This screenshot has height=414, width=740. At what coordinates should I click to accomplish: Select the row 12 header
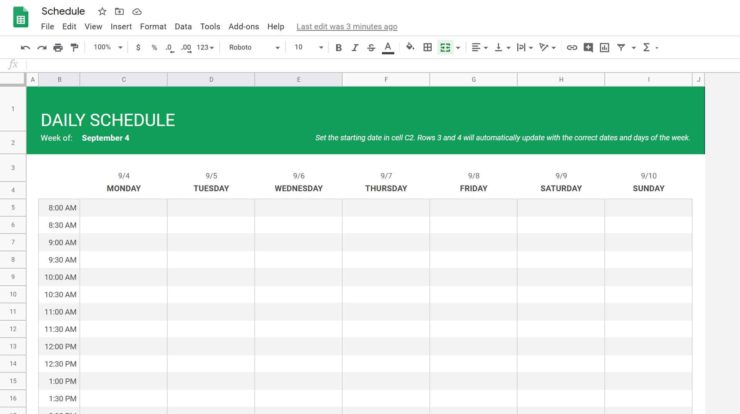coord(13,329)
